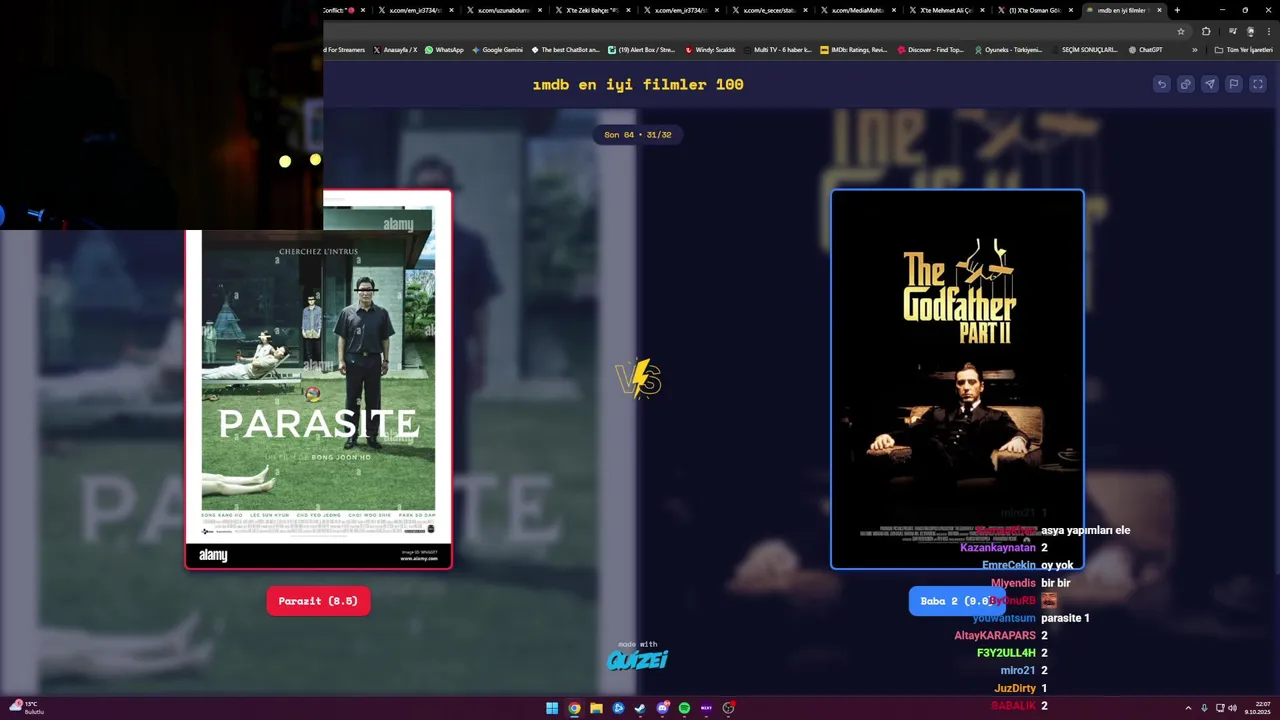Click the Chrome taskbar icon
The width and height of the screenshot is (1280, 720).
pos(574,708)
